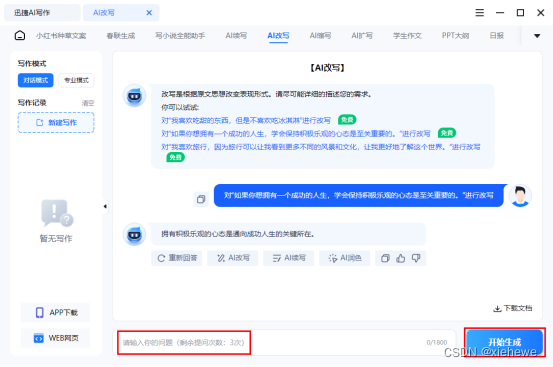Try the ice cream sentence rewrite example
The image size is (553, 367).
pyautogui.click(x=246, y=121)
